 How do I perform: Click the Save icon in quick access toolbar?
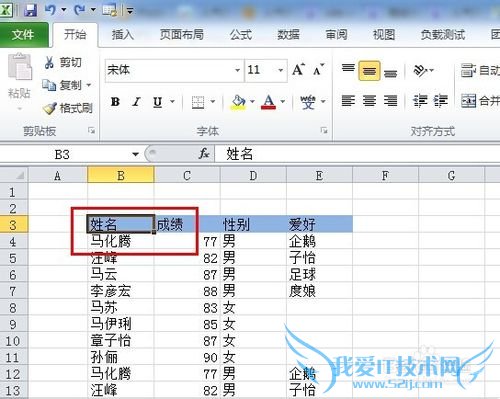(x=30, y=10)
